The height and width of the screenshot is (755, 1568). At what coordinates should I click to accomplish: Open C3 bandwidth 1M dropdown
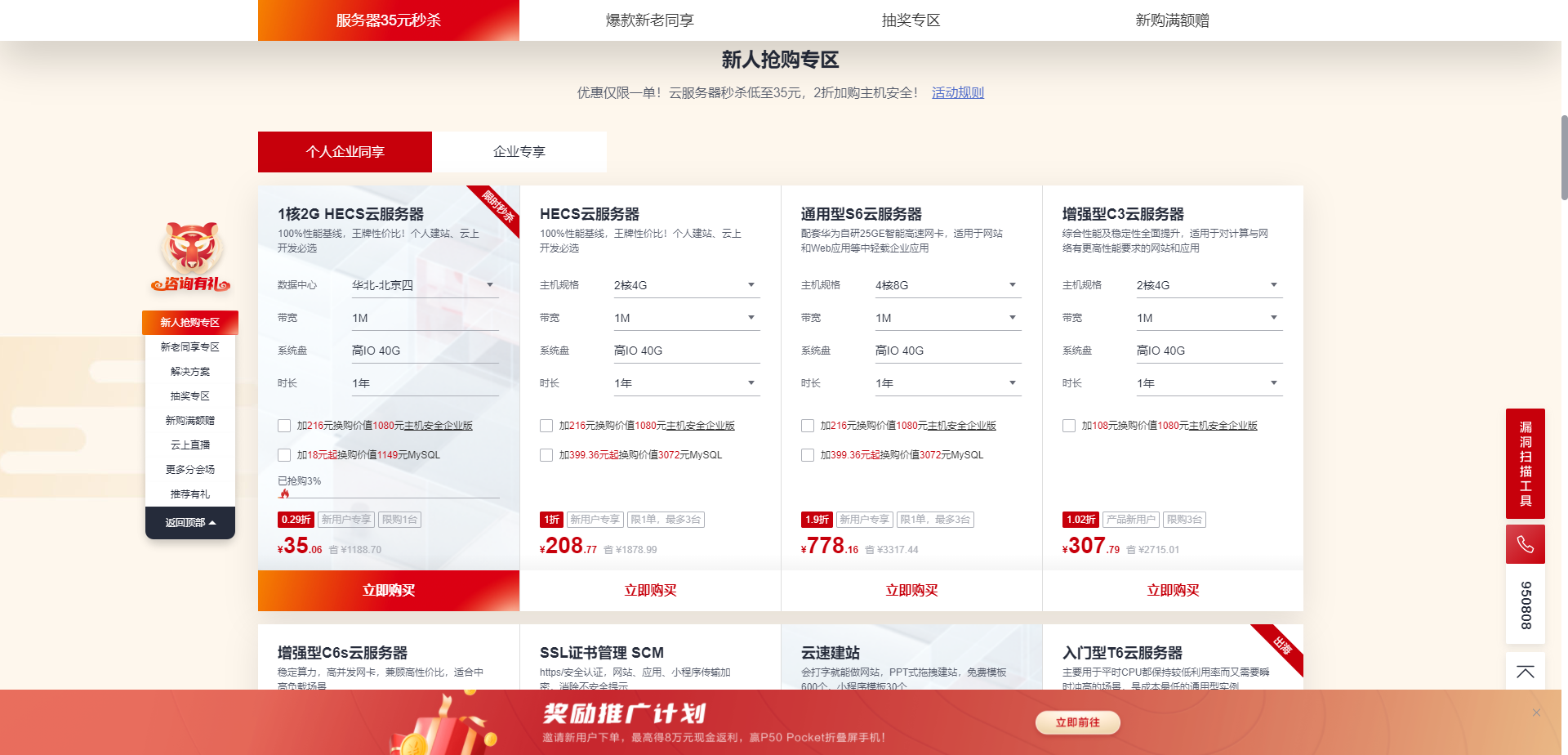[x=1209, y=318]
